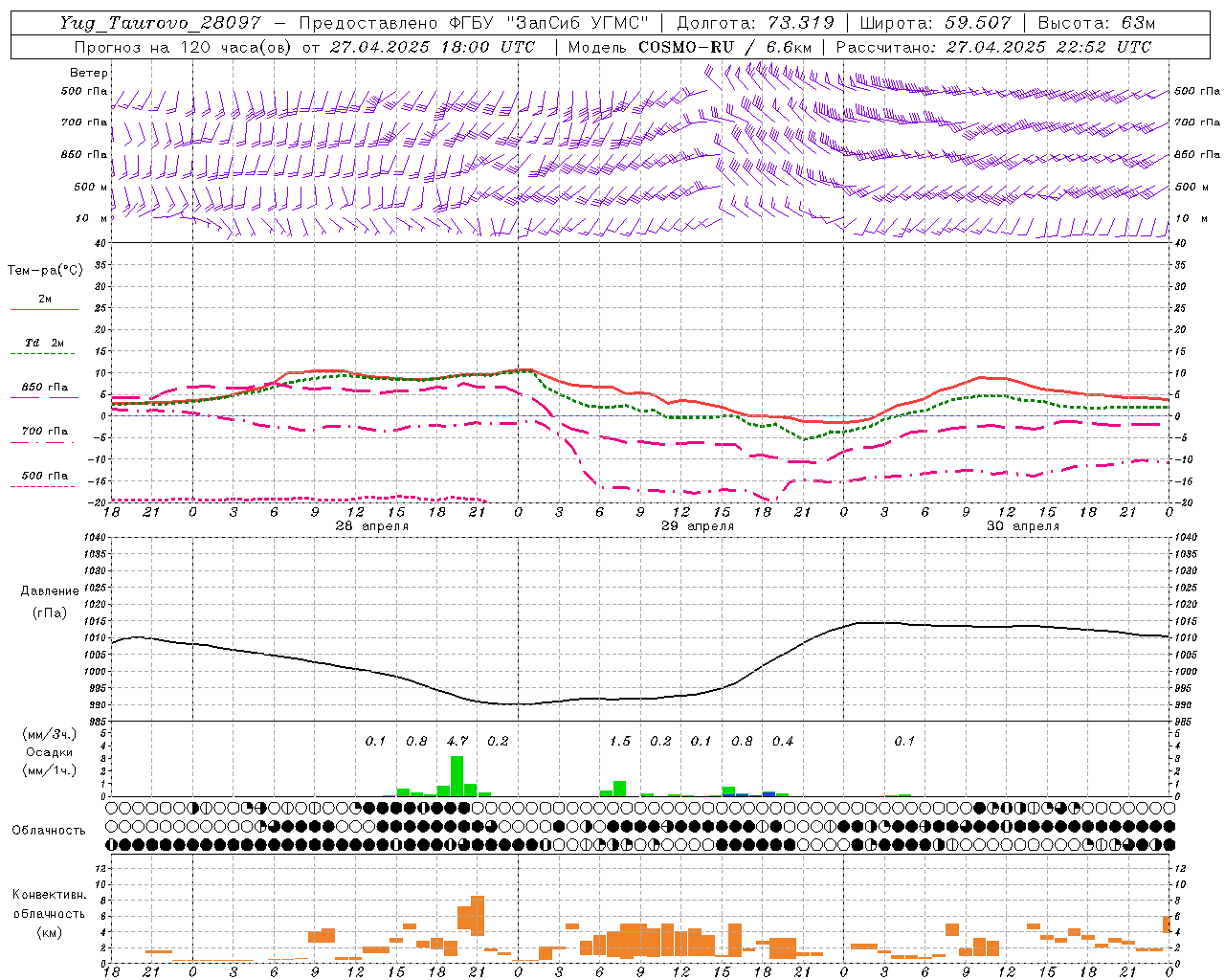Click the tallest orange convective cloud bar
1225x980 pixels.
(x=478, y=916)
